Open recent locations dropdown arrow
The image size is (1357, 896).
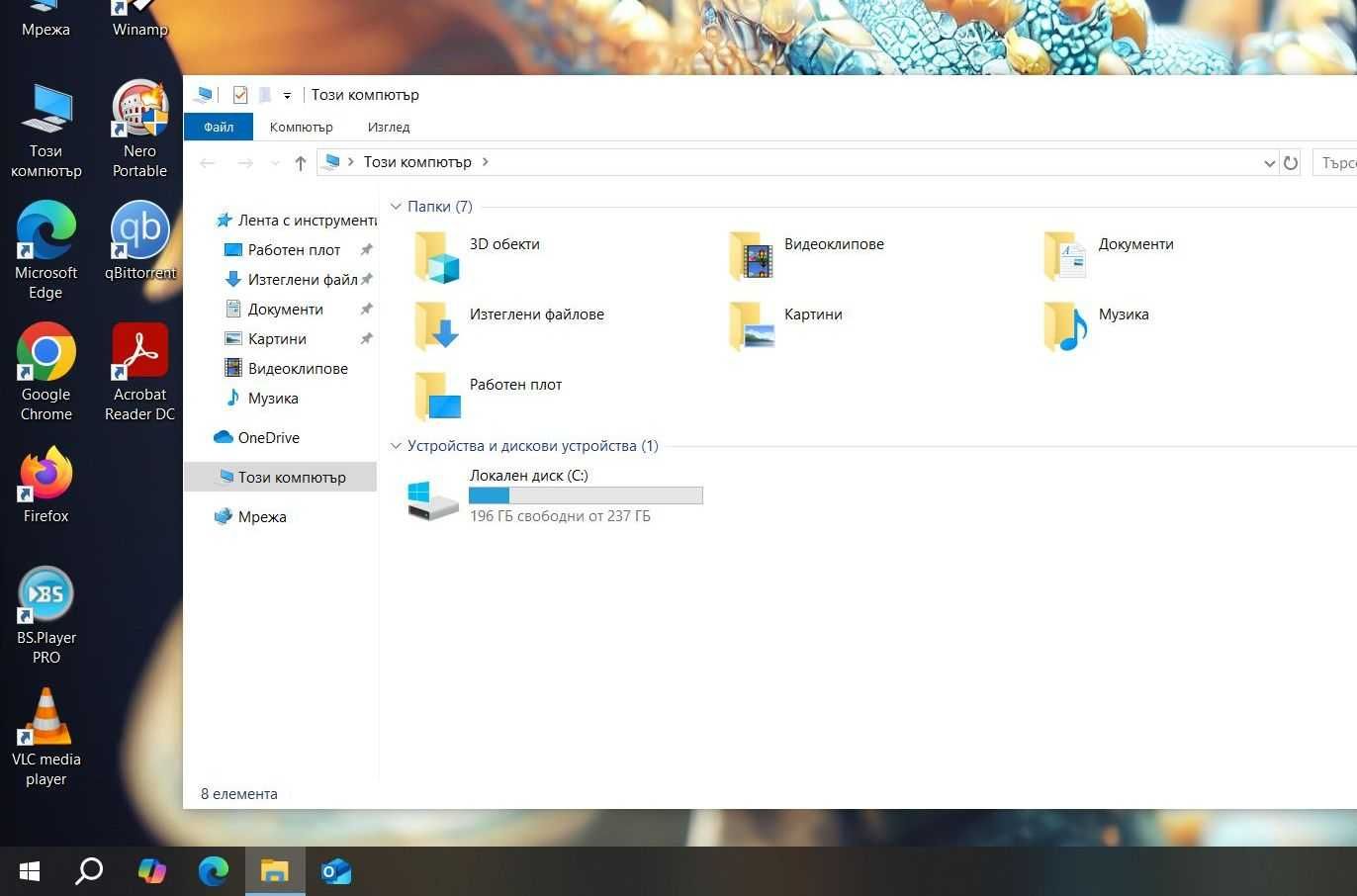275,163
